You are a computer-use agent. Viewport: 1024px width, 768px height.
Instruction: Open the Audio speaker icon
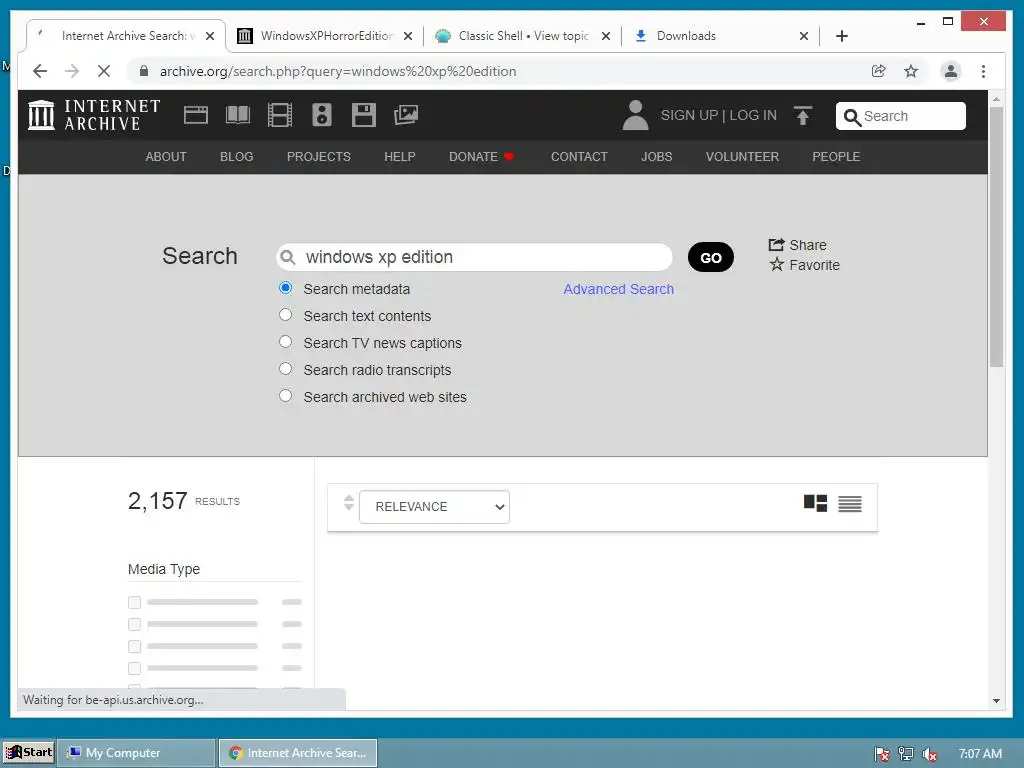[322, 115]
